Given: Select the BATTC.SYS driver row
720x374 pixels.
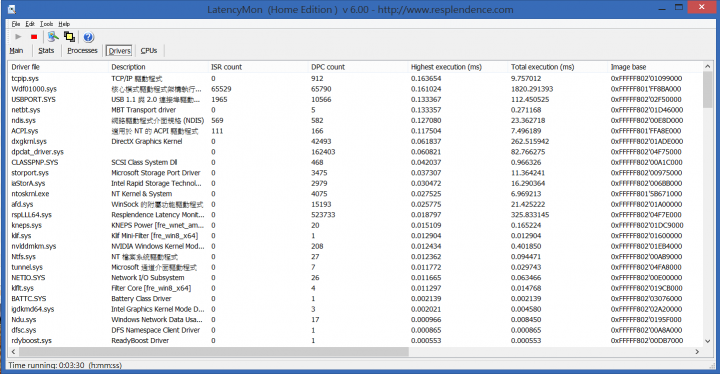Looking at the screenshot, I should (x=355, y=299).
